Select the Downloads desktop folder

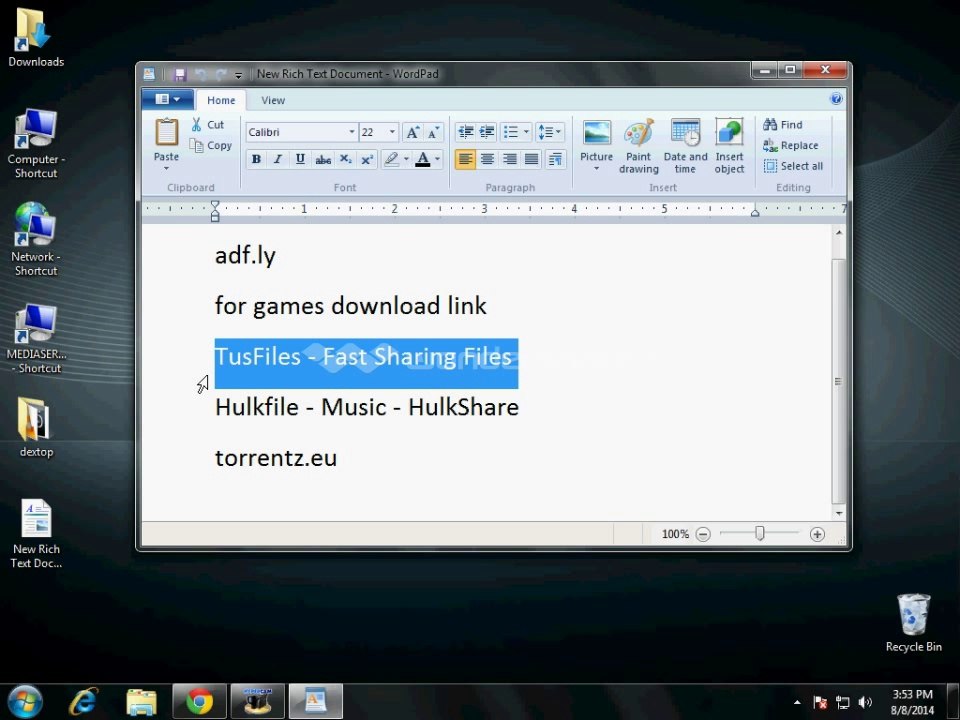tap(36, 37)
